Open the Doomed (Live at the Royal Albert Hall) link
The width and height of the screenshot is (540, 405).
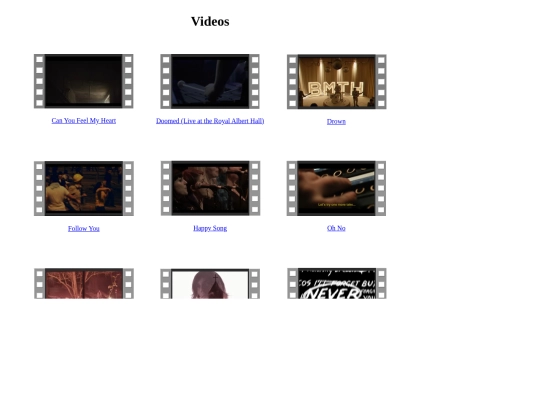(x=210, y=121)
